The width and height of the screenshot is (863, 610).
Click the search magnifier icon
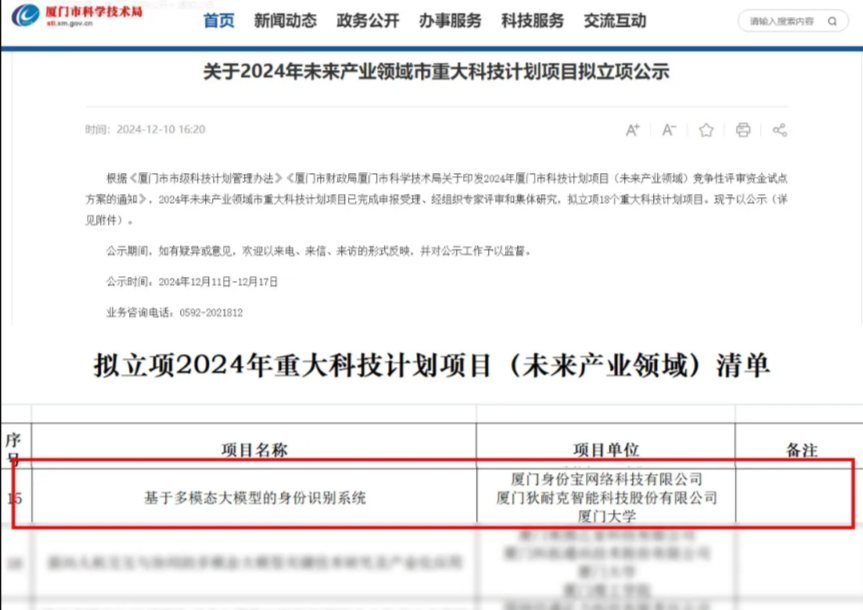pos(833,21)
